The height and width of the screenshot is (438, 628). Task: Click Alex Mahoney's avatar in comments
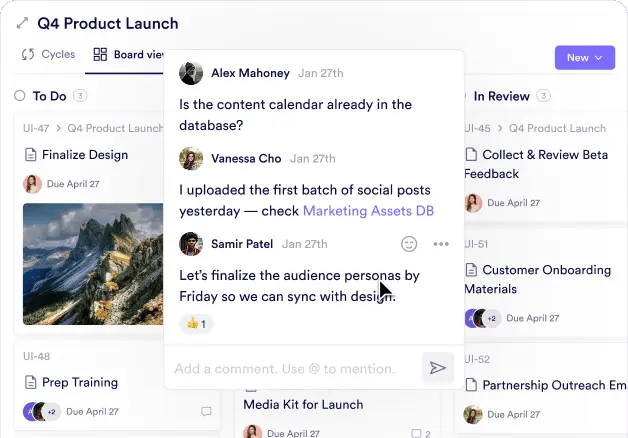191,73
